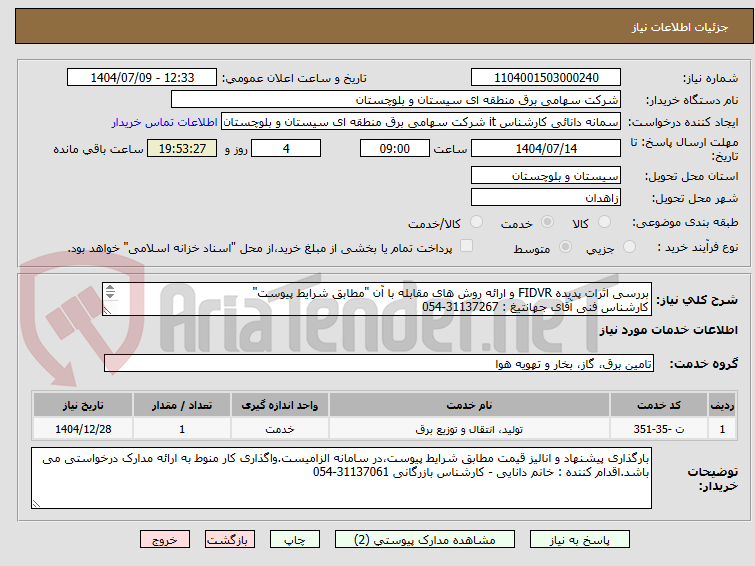This screenshot has width=755, height=566.
Task: Click the کد خدمت column header
Action: click(x=658, y=405)
